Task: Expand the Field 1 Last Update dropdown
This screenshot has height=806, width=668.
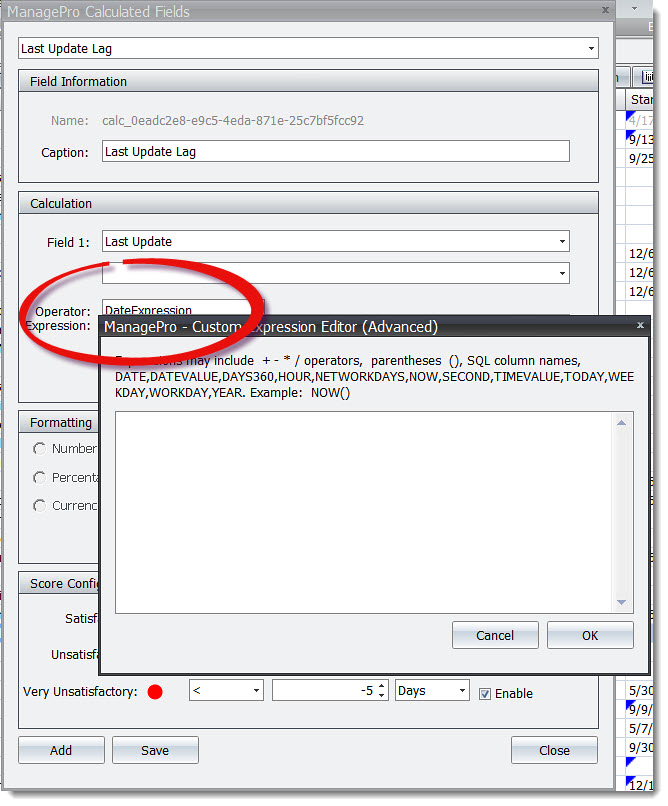Action: click(562, 242)
